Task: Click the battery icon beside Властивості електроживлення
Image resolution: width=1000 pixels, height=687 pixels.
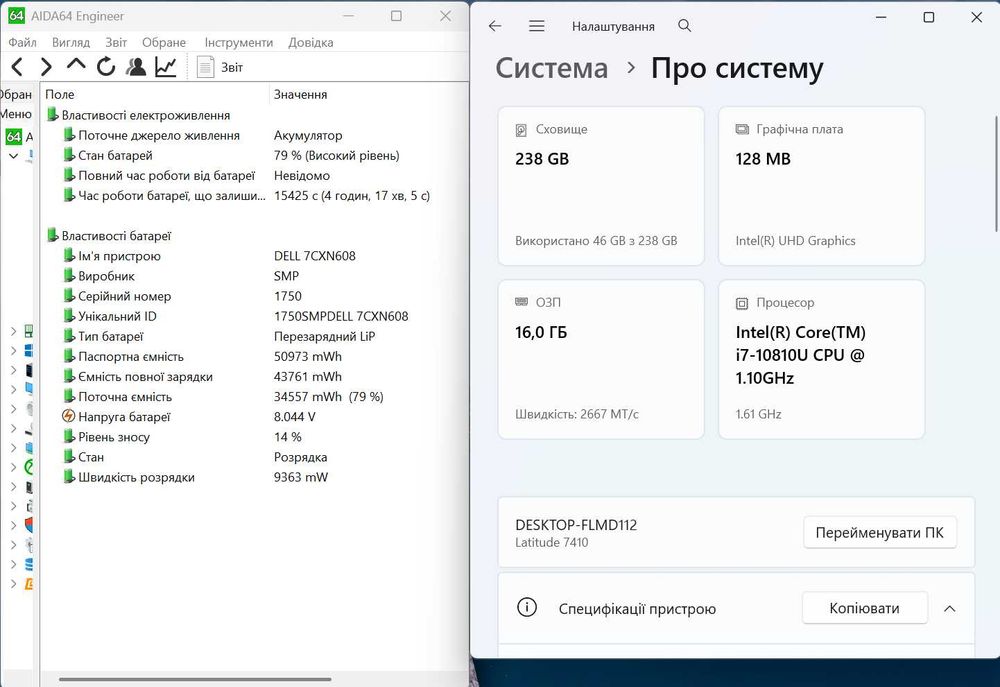Action: (53, 115)
